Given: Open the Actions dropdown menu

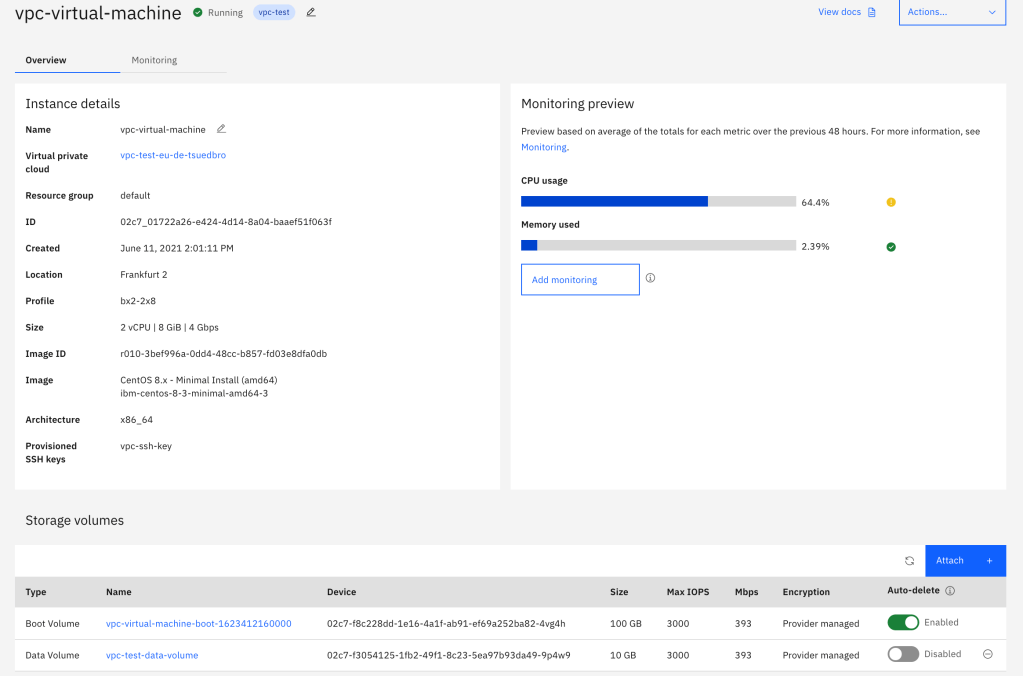Looking at the screenshot, I should [952, 12].
